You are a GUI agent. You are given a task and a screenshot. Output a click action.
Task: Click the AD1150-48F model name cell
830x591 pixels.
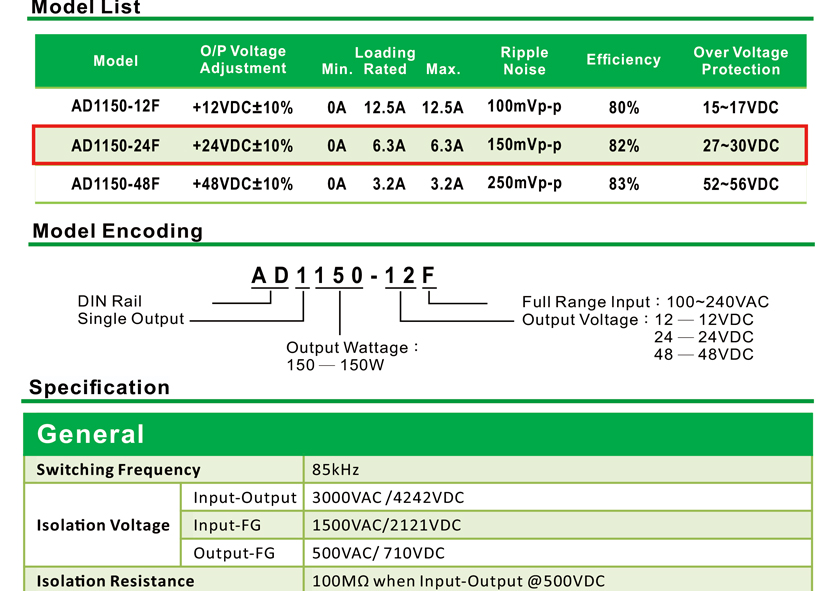(x=115, y=184)
